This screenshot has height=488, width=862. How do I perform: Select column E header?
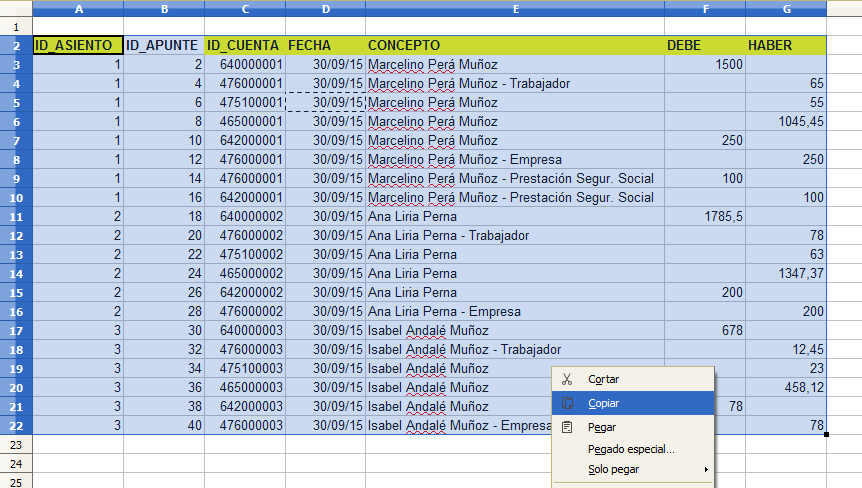point(515,9)
